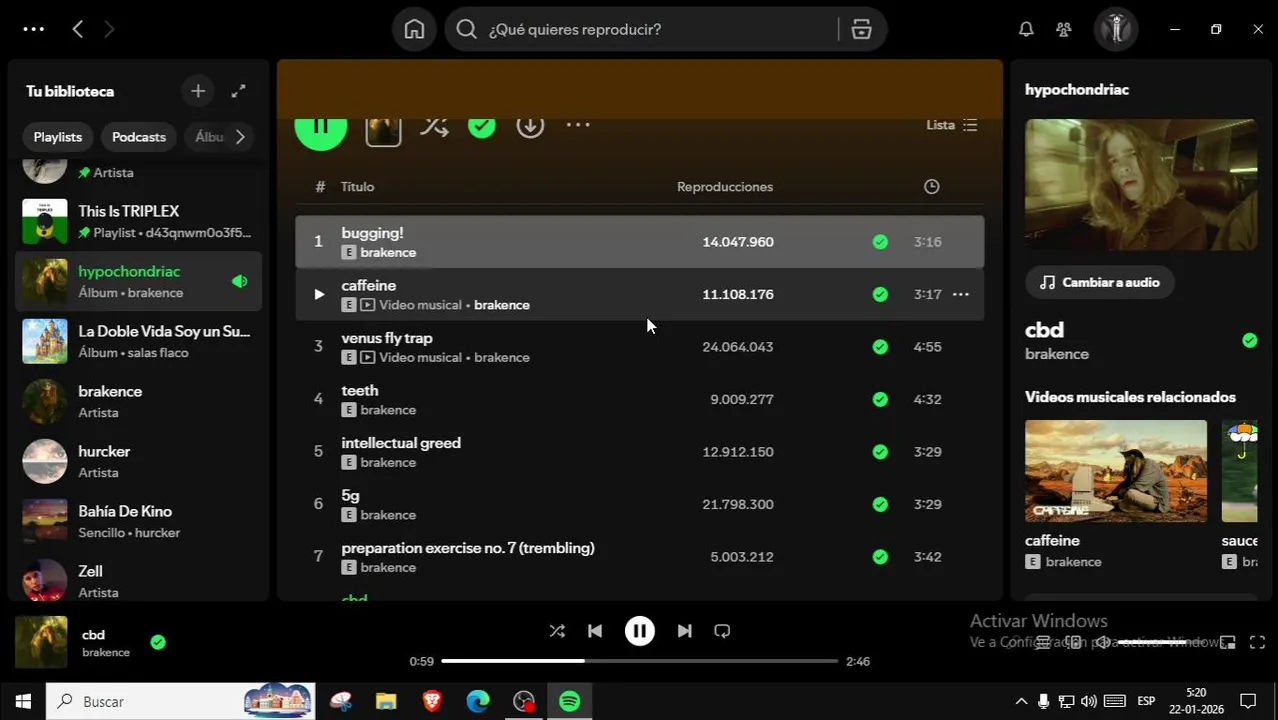
Task: Adjust the volume slider
Action: point(1165,642)
